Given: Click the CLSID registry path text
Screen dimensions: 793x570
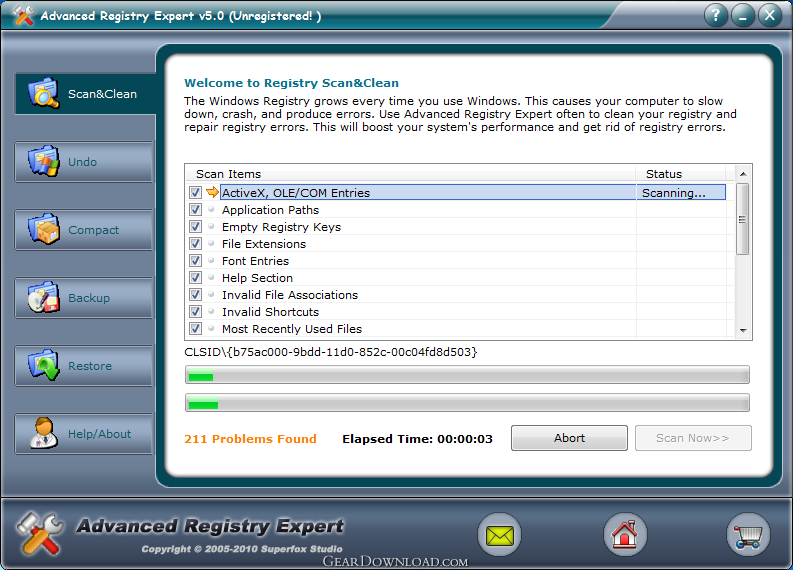Looking at the screenshot, I should click(x=331, y=352).
